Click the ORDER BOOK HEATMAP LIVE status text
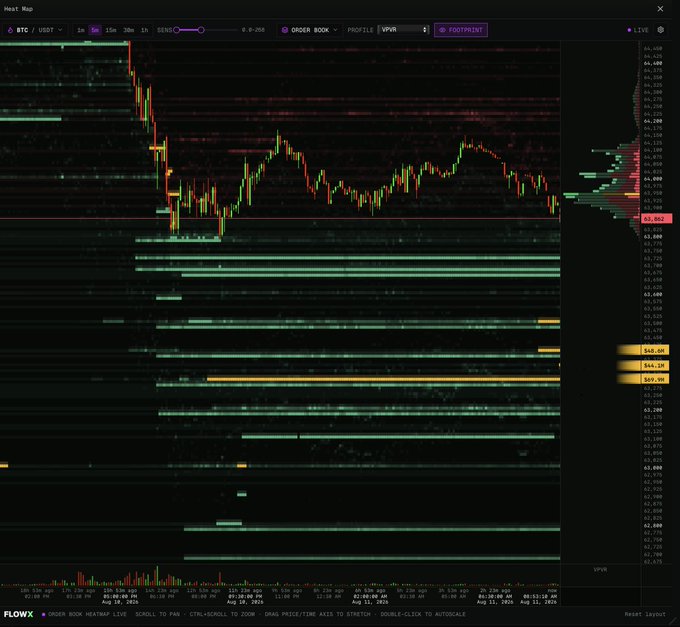The width and height of the screenshot is (680, 627). click(87, 614)
